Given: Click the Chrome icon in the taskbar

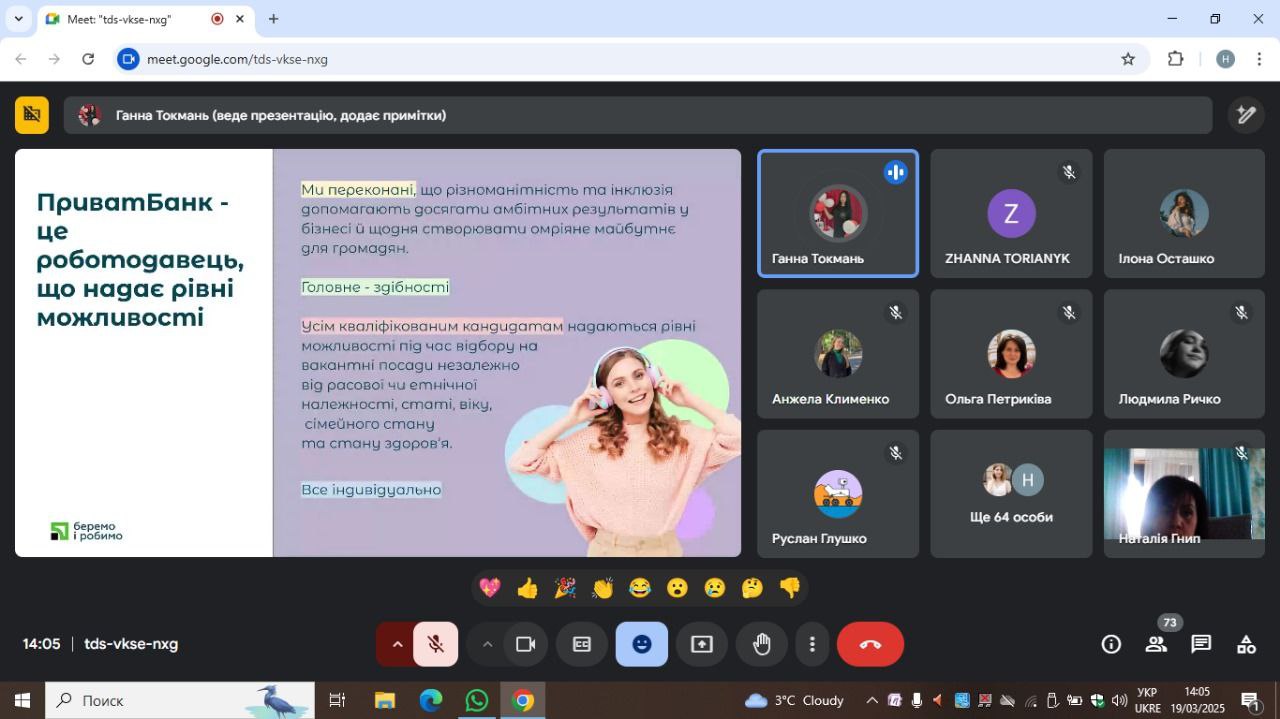Looking at the screenshot, I should pyautogui.click(x=523, y=700).
